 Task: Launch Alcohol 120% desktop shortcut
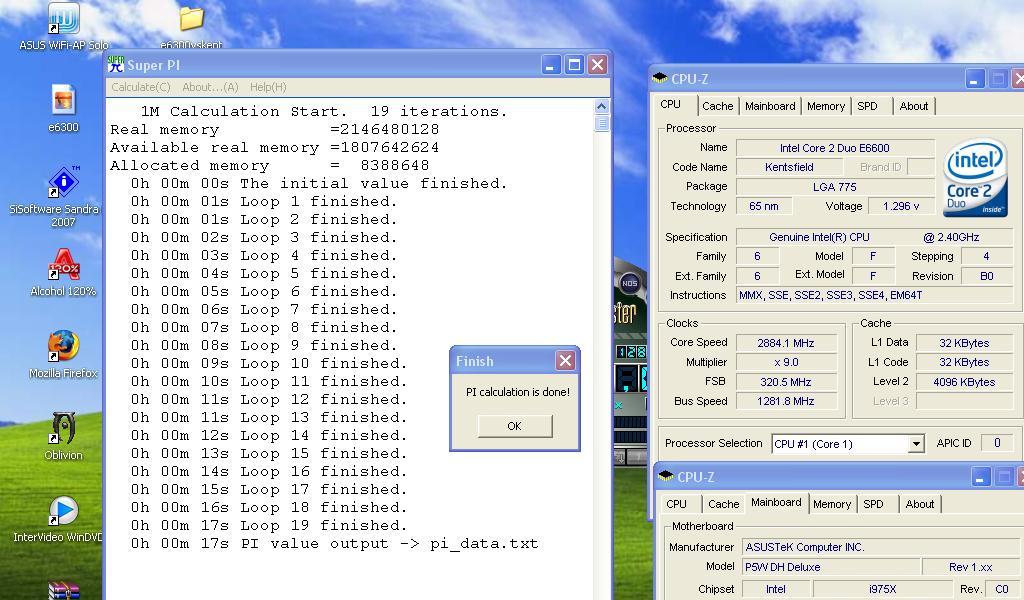coord(63,264)
